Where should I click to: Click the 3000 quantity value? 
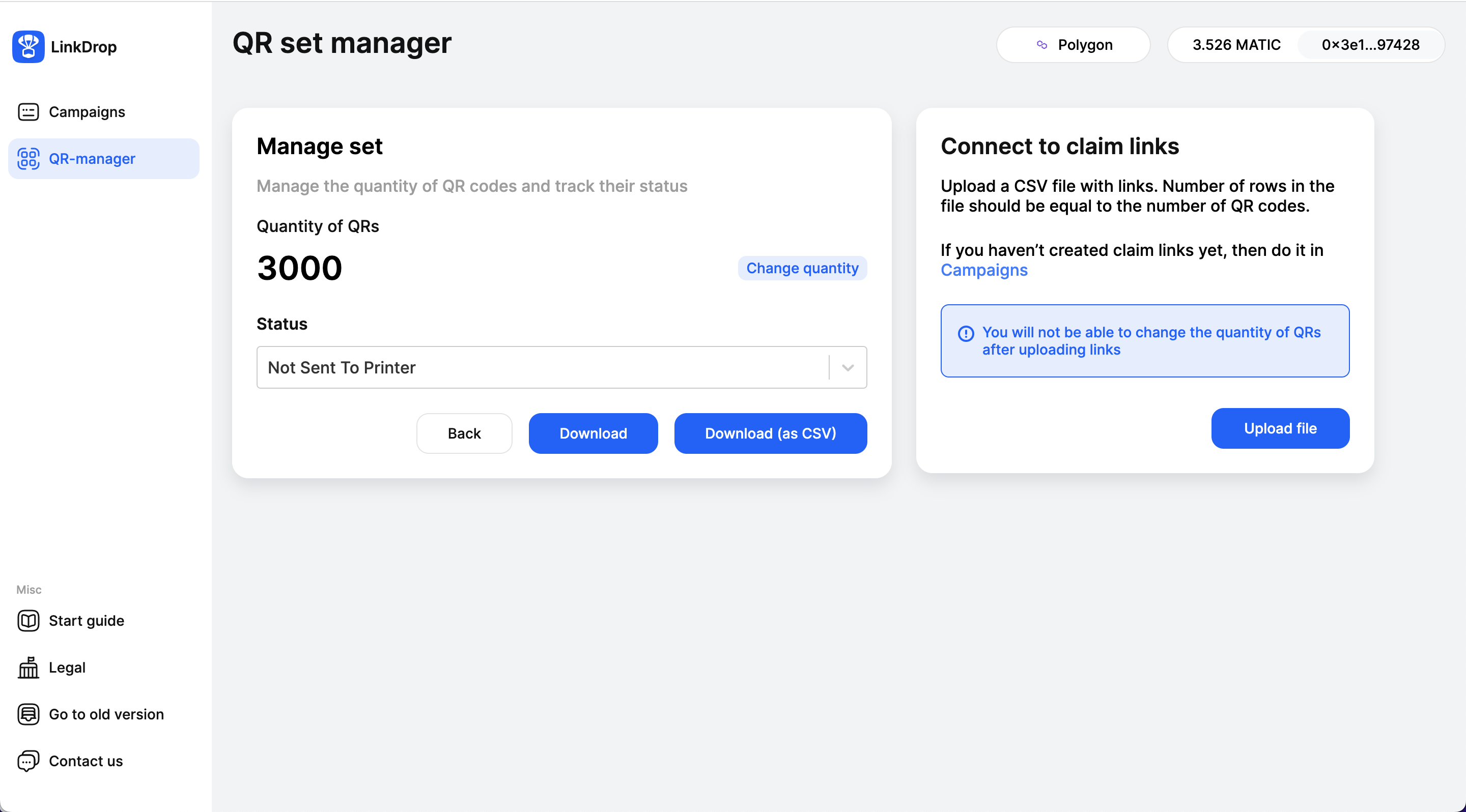pos(300,268)
